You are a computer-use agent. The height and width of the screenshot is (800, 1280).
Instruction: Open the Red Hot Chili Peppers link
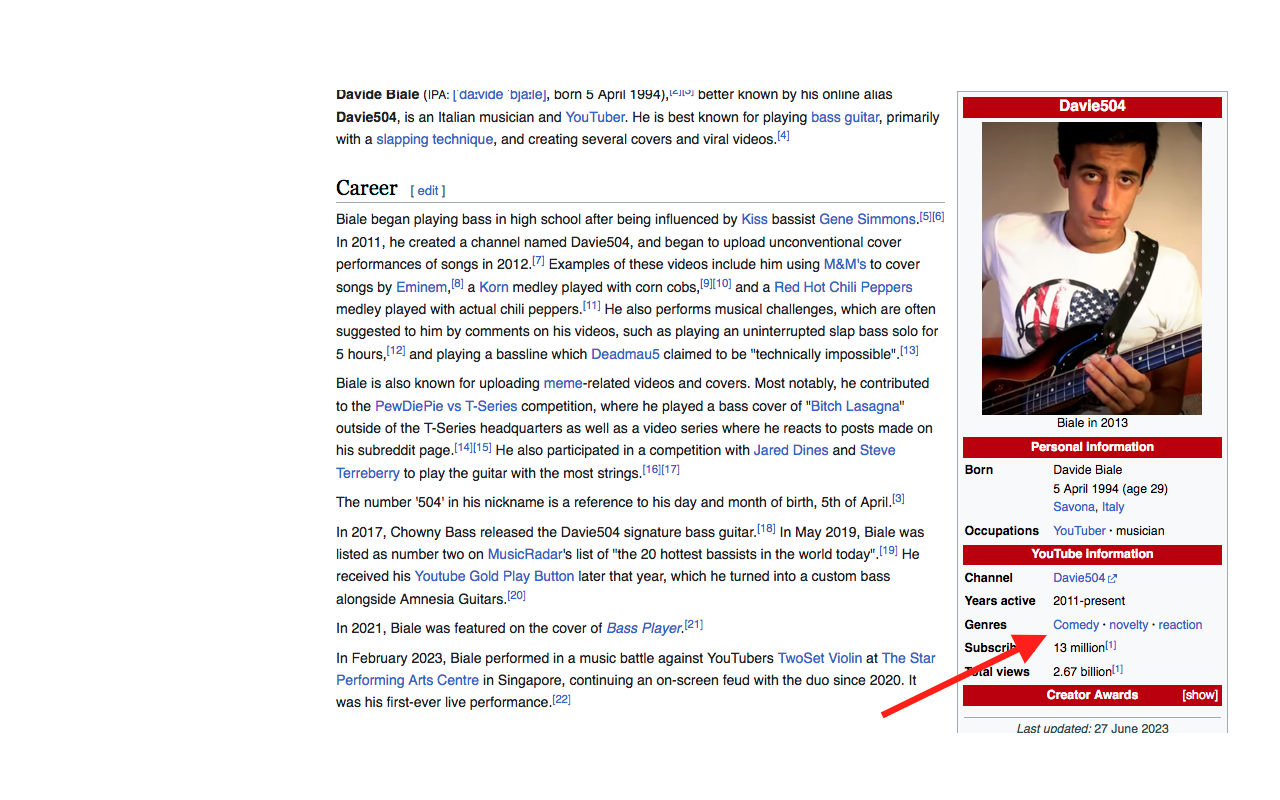(x=843, y=287)
